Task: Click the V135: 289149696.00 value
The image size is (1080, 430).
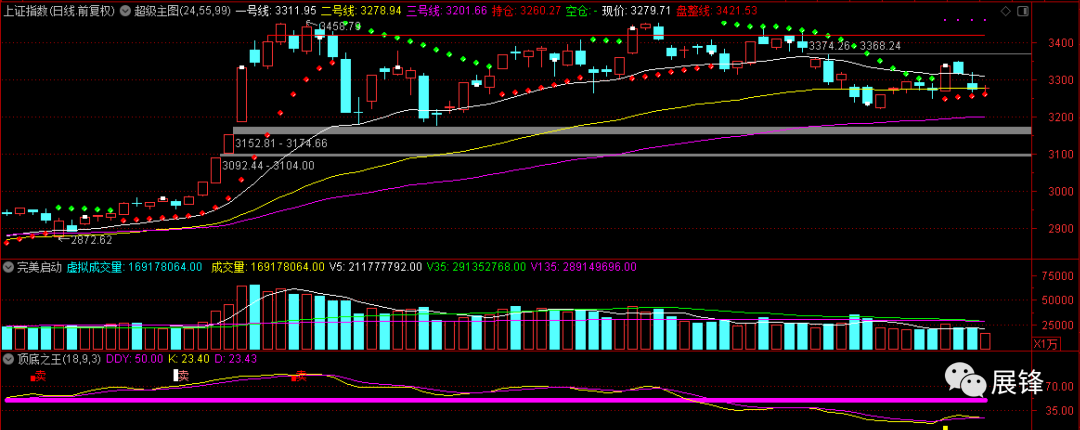Action: click(x=583, y=266)
